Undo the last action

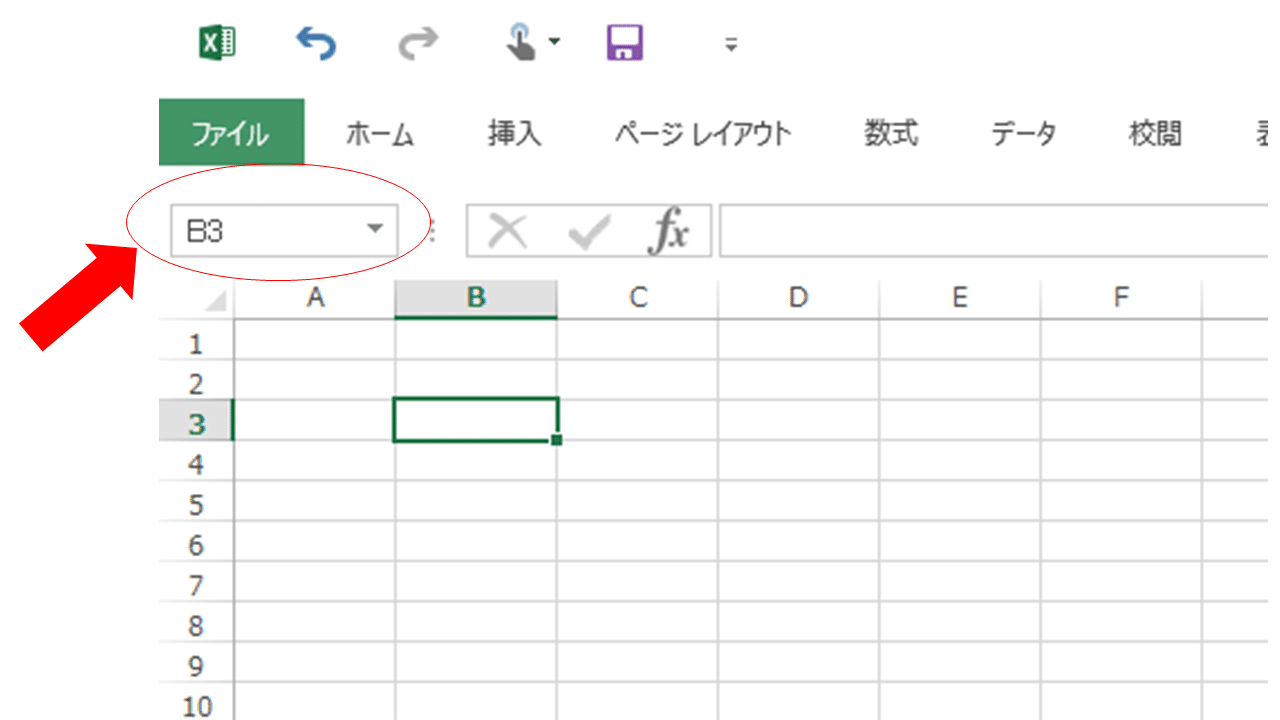pos(316,43)
